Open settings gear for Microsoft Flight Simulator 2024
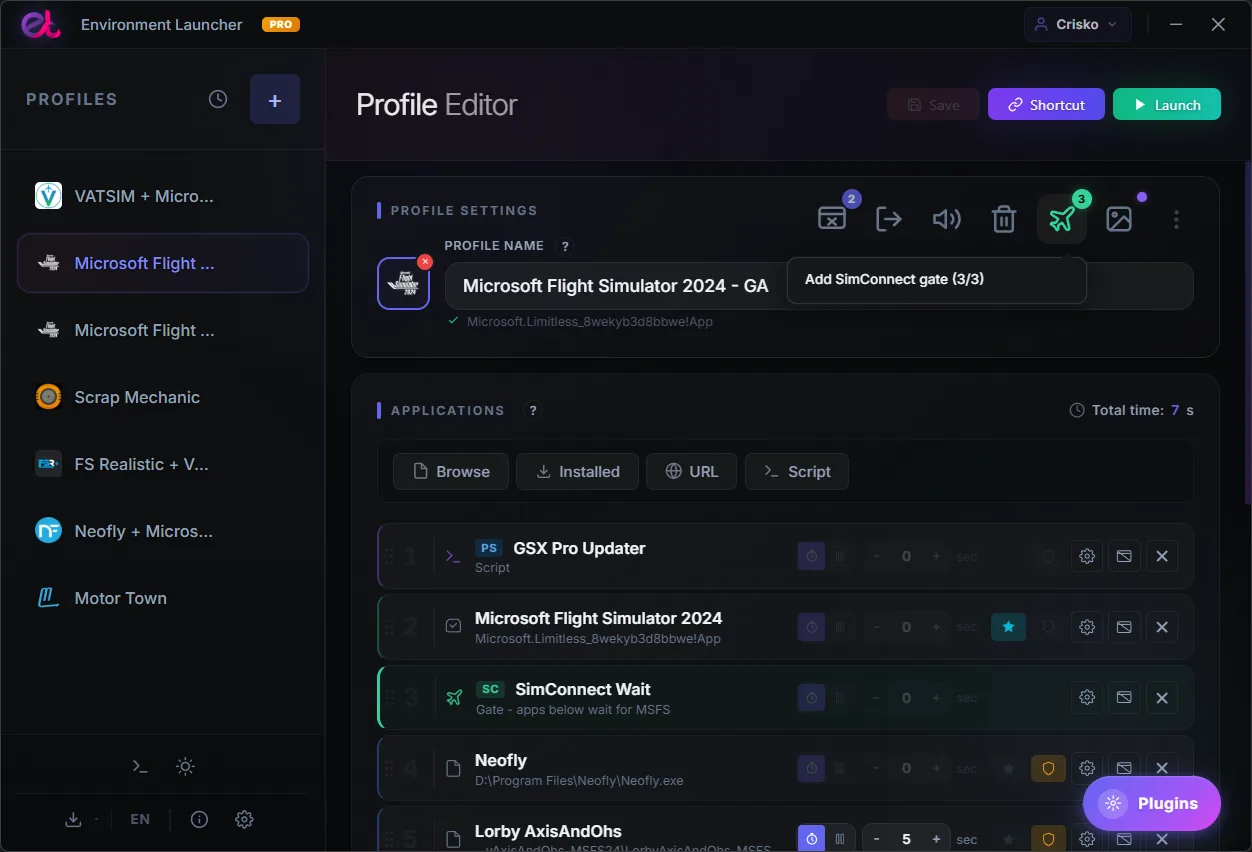 [1087, 627]
